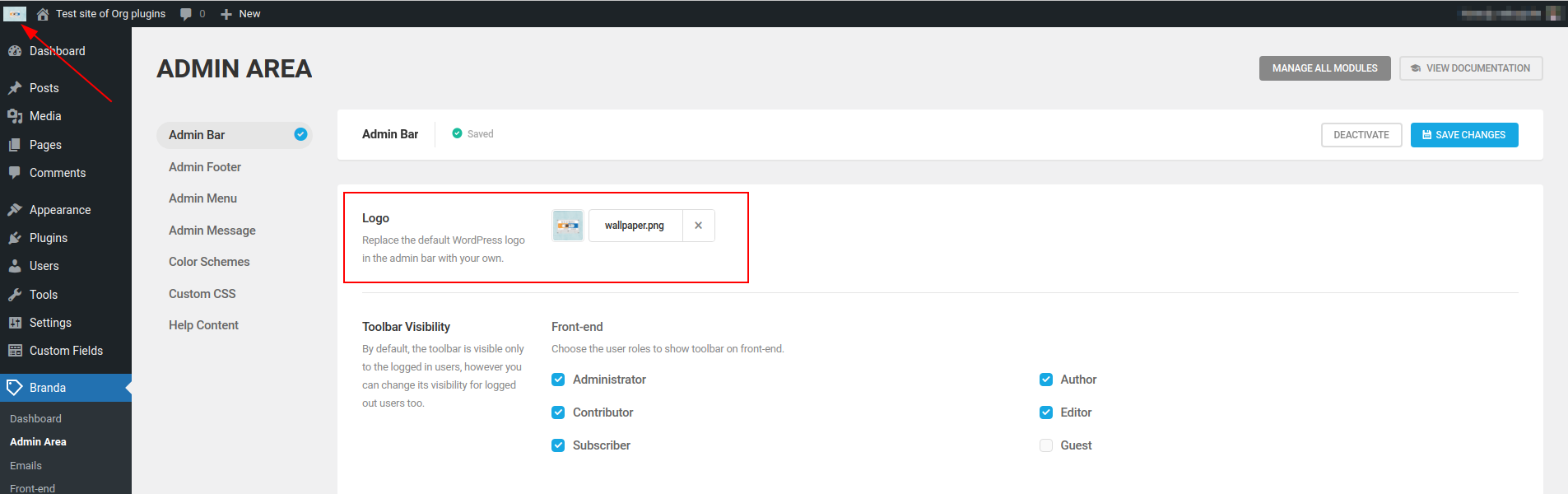The image size is (1568, 494).
Task: Open the comments bubble icon in the toolbar
Action: click(x=186, y=14)
